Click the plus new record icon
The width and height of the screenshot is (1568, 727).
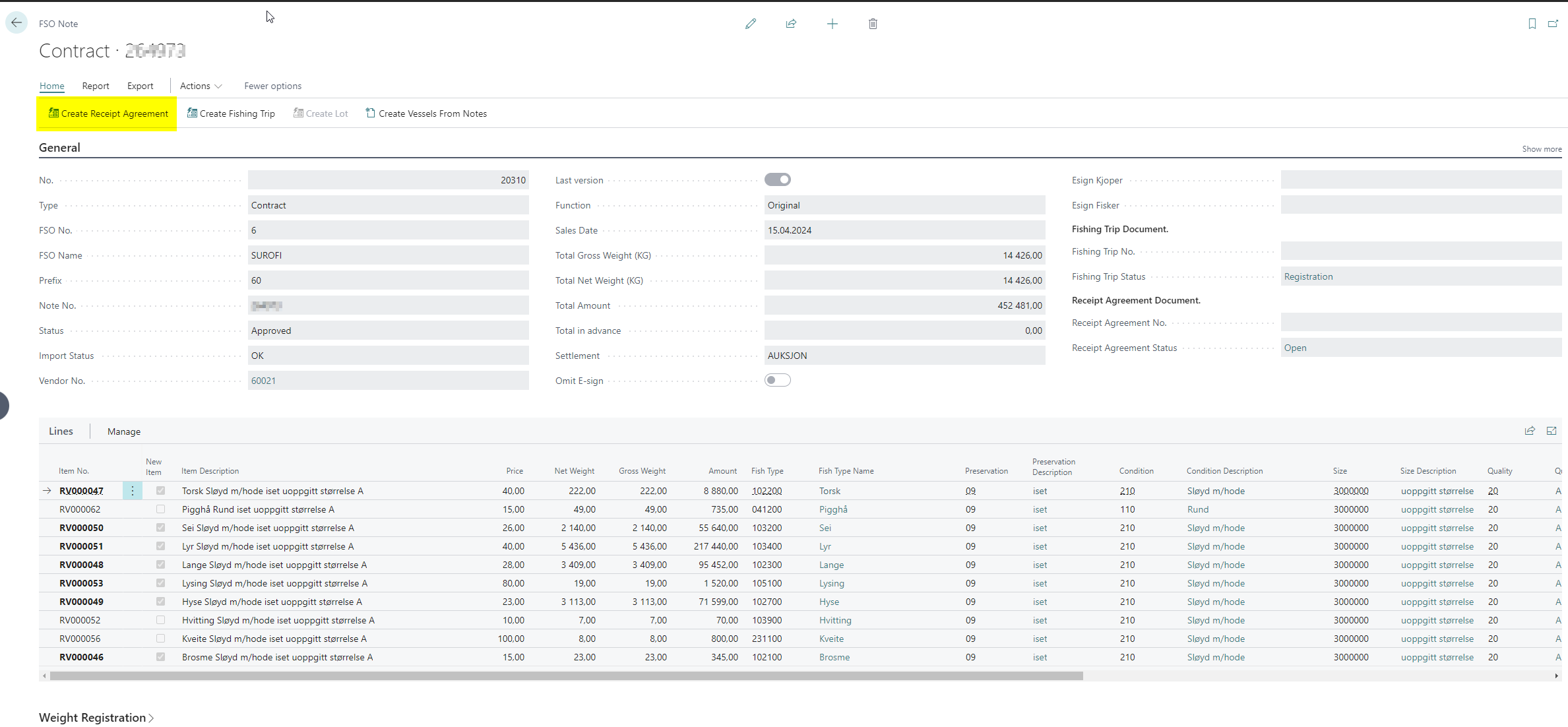point(832,24)
